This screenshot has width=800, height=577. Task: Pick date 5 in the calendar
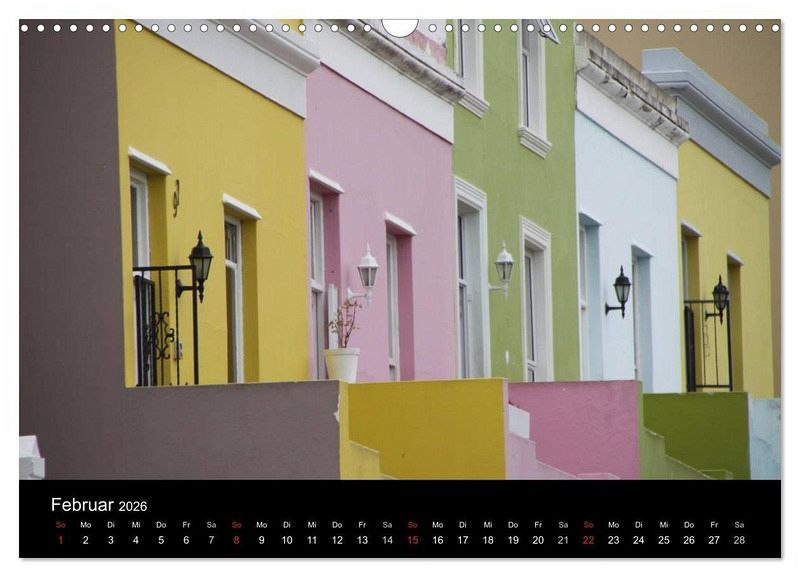pyautogui.click(x=161, y=540)
